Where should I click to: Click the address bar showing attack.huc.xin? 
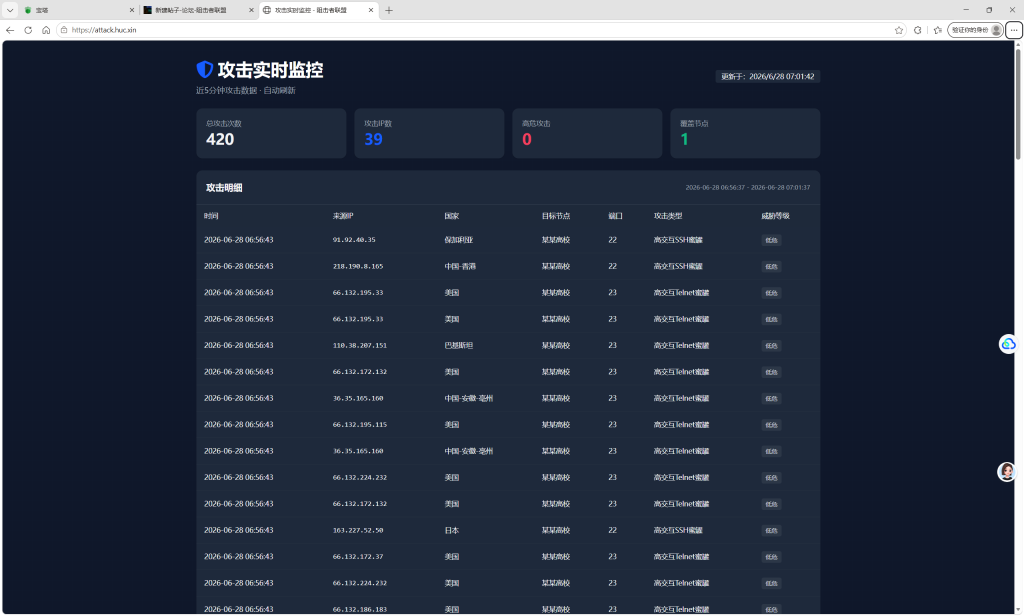475,30
